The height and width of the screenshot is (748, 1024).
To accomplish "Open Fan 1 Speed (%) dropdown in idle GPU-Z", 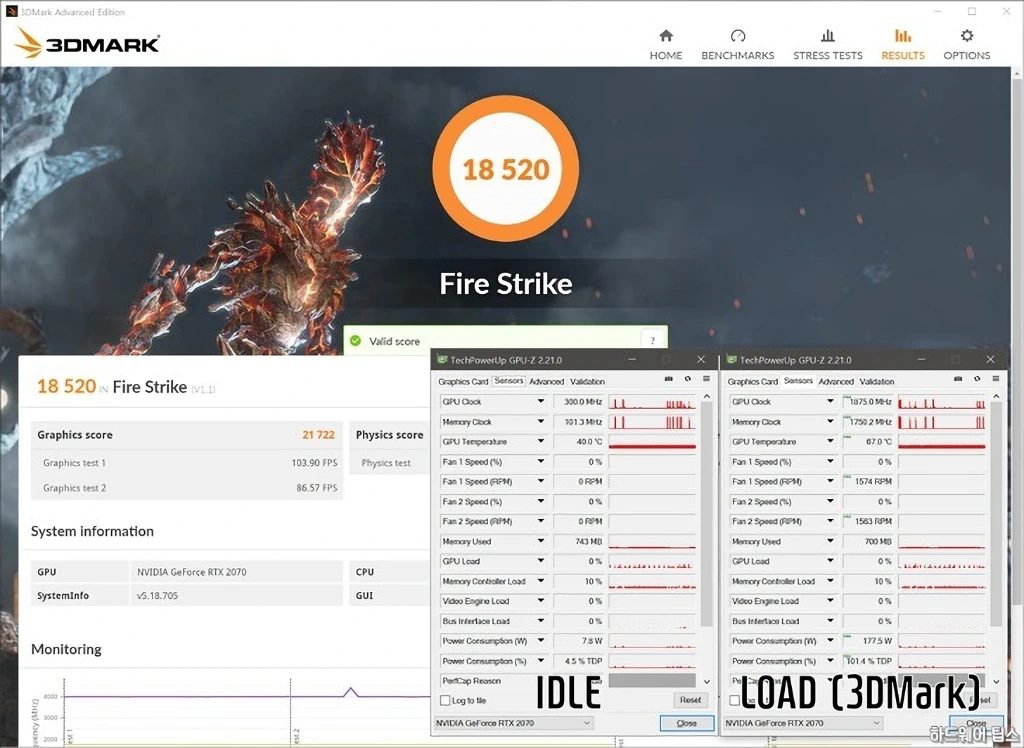I will coord(541,462).
